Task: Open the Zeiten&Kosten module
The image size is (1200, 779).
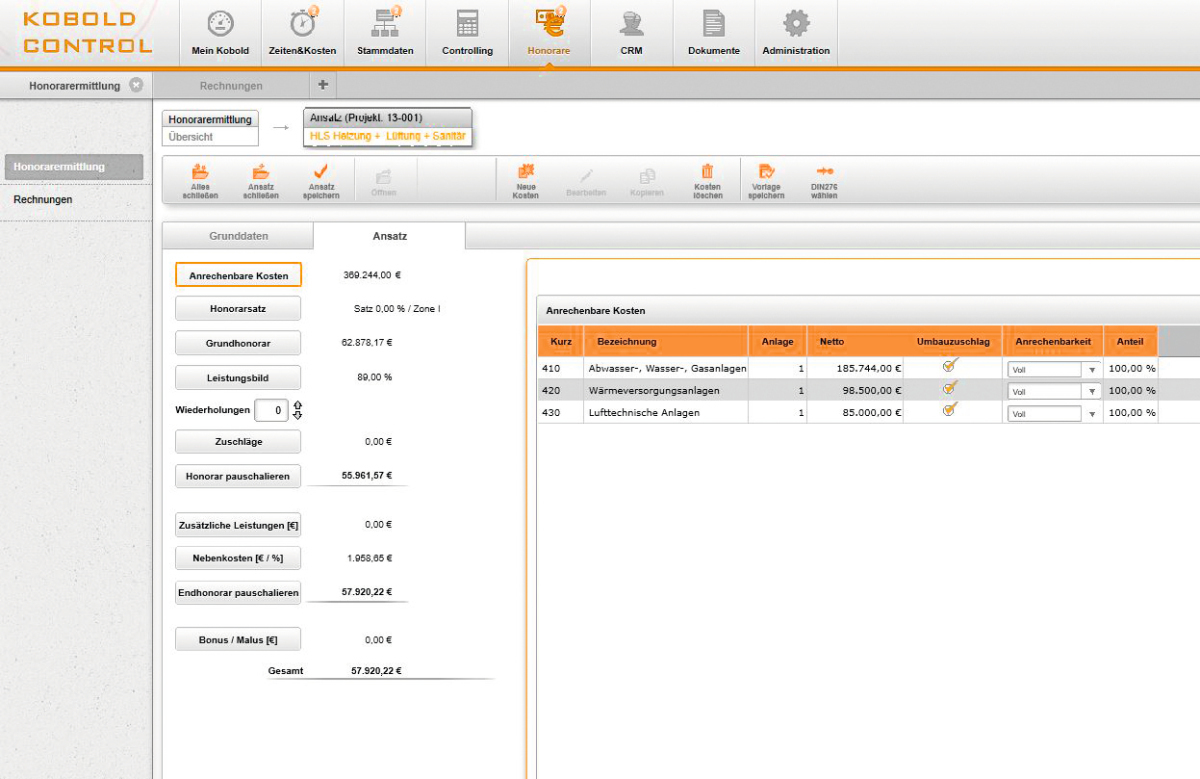Action: point(302,33)
